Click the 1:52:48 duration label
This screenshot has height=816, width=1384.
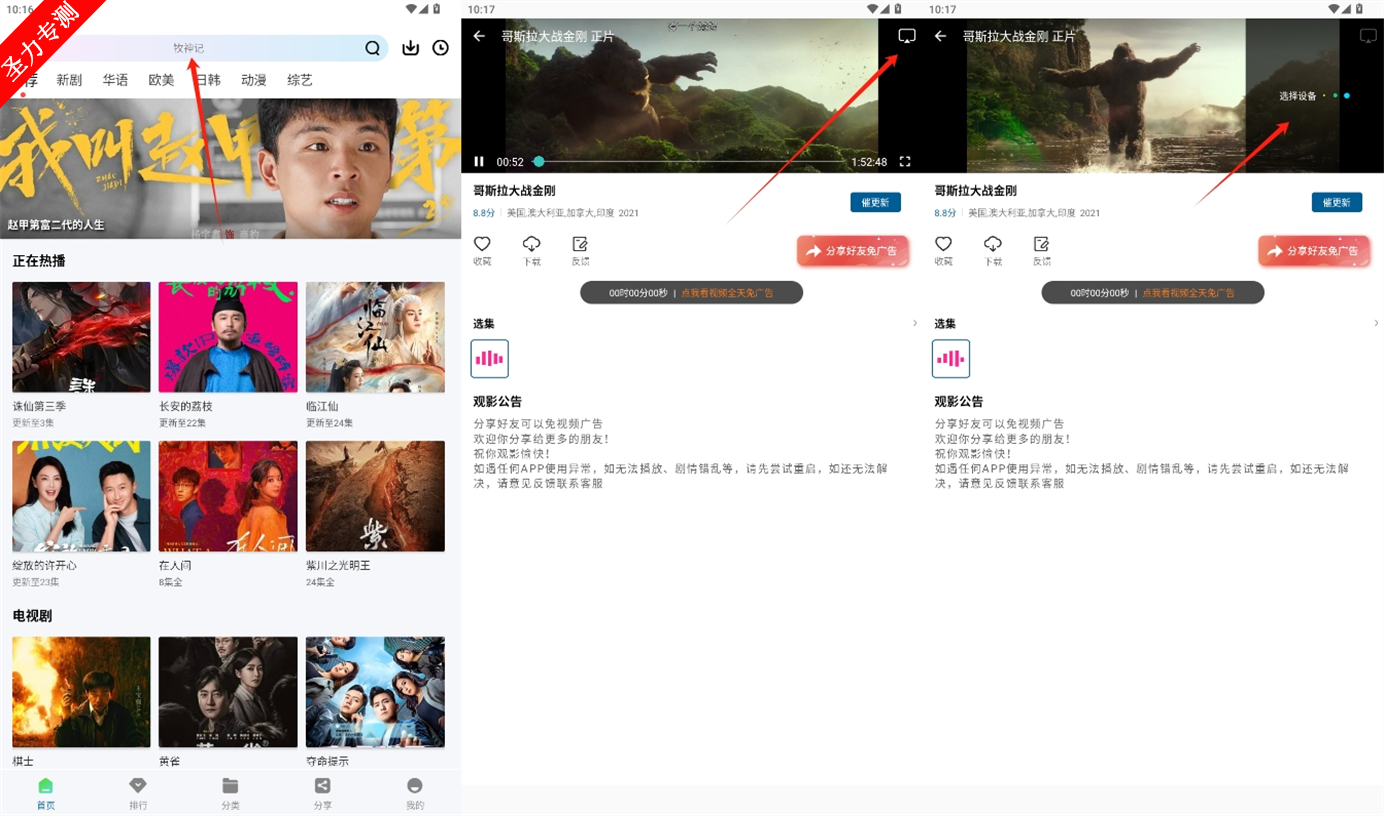pyautogui.click(x=869, y=161)
